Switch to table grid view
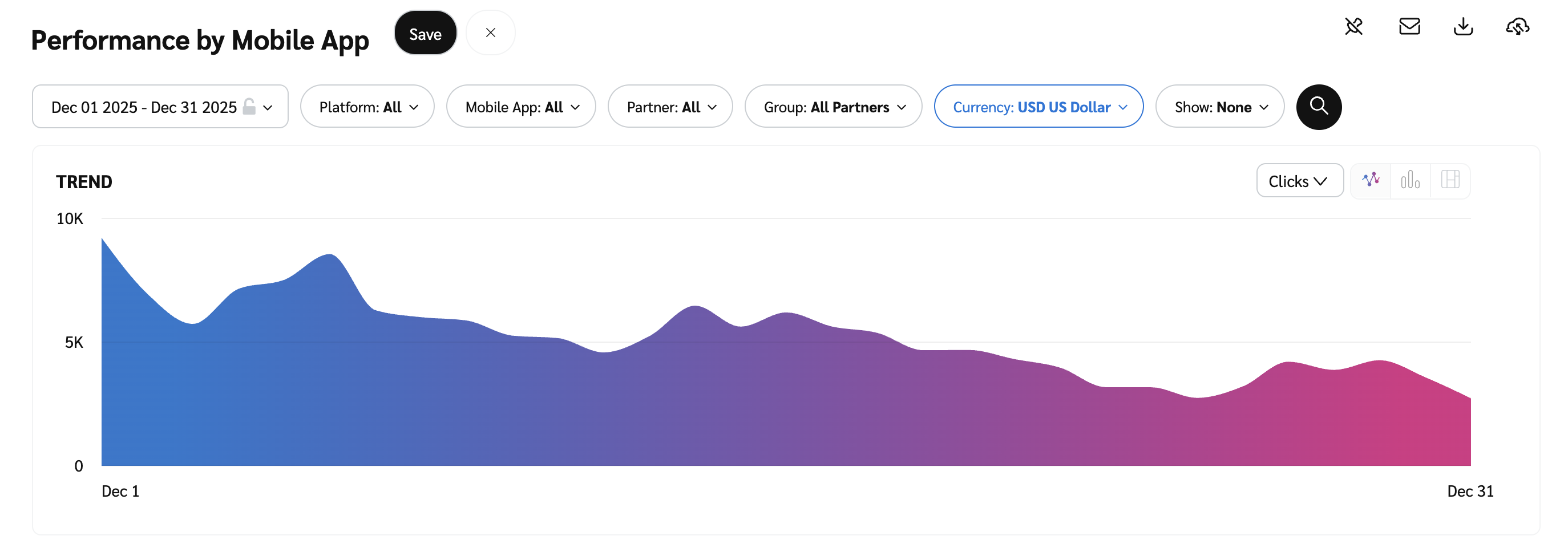 (x=1450, y=181)
